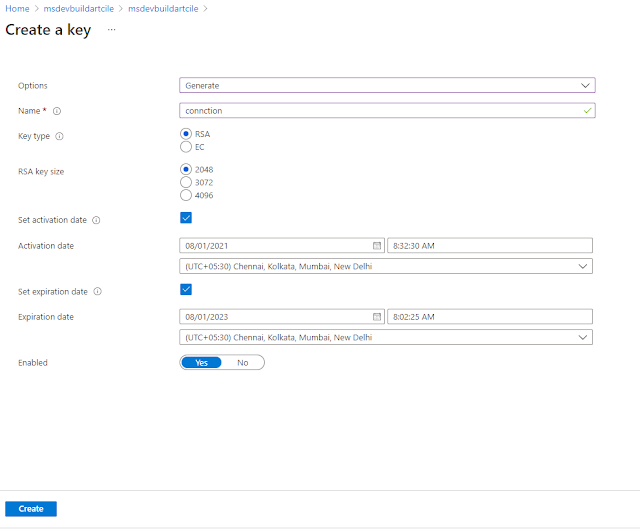Choose the 2048 RSA key size
The height and width of the screenshot is (529, 640).
186,169
